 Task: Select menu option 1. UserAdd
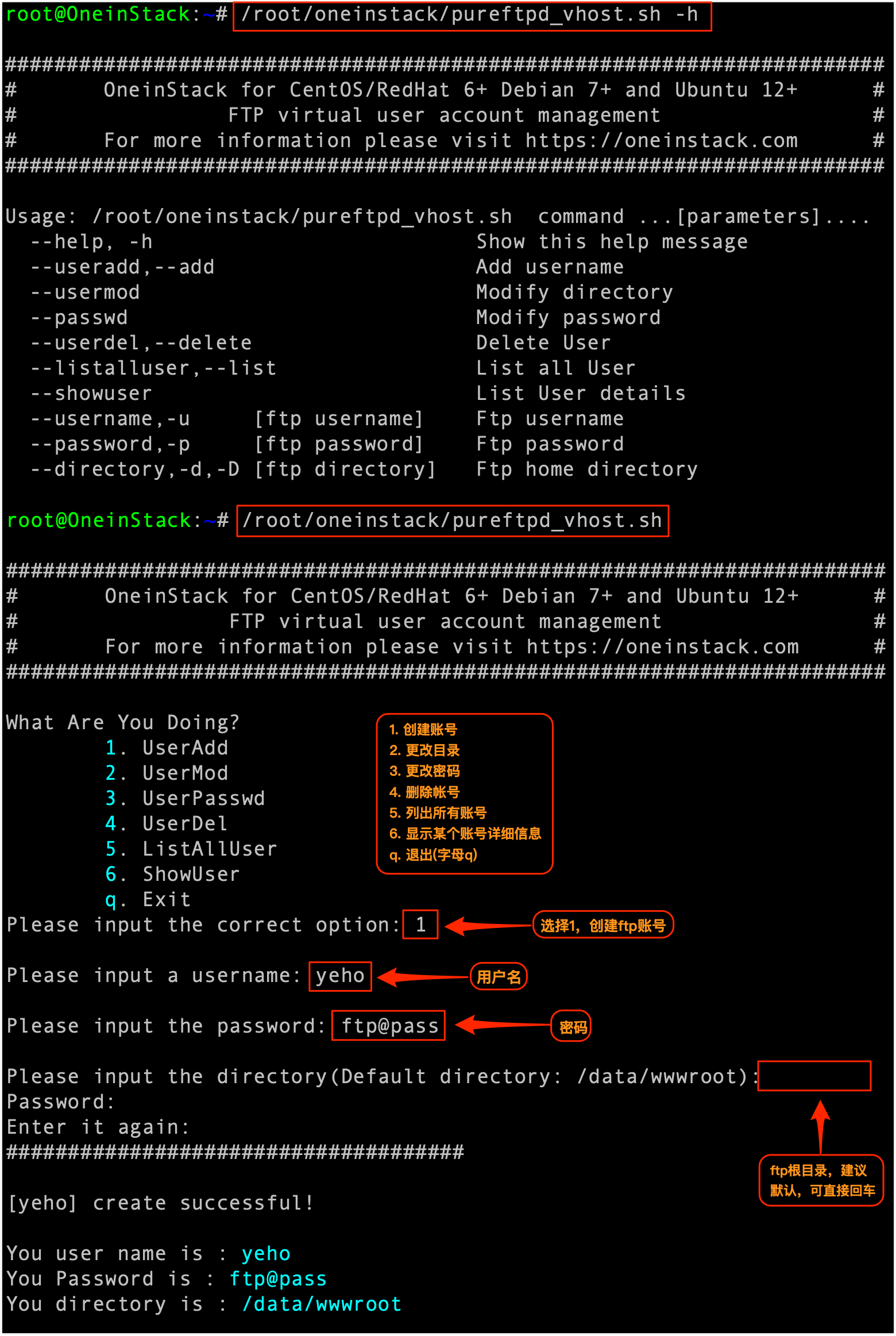[167, 748]
